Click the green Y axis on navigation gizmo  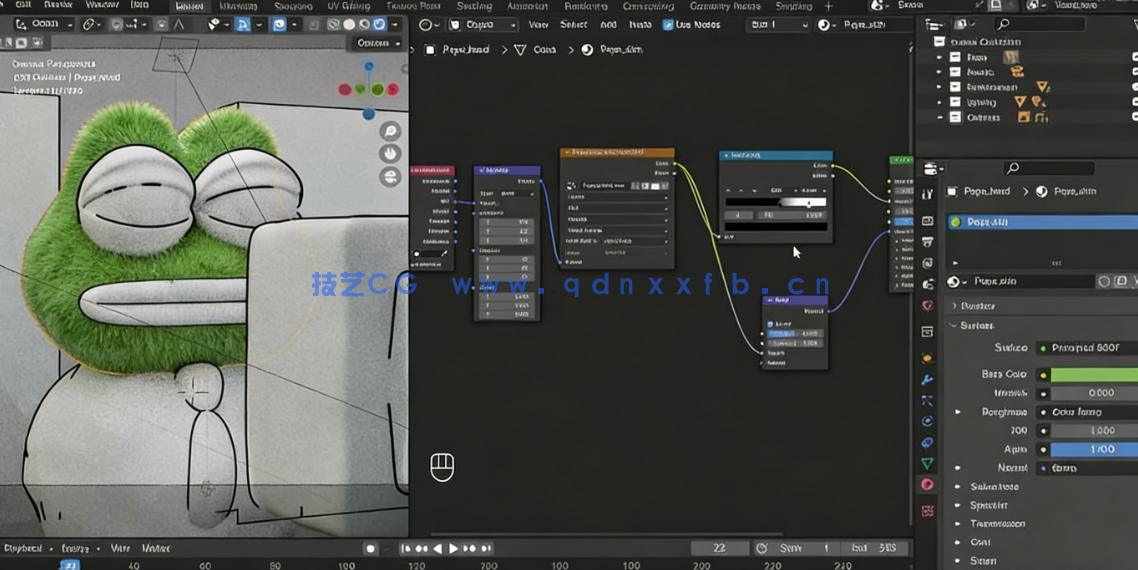(x=377, y=89)
